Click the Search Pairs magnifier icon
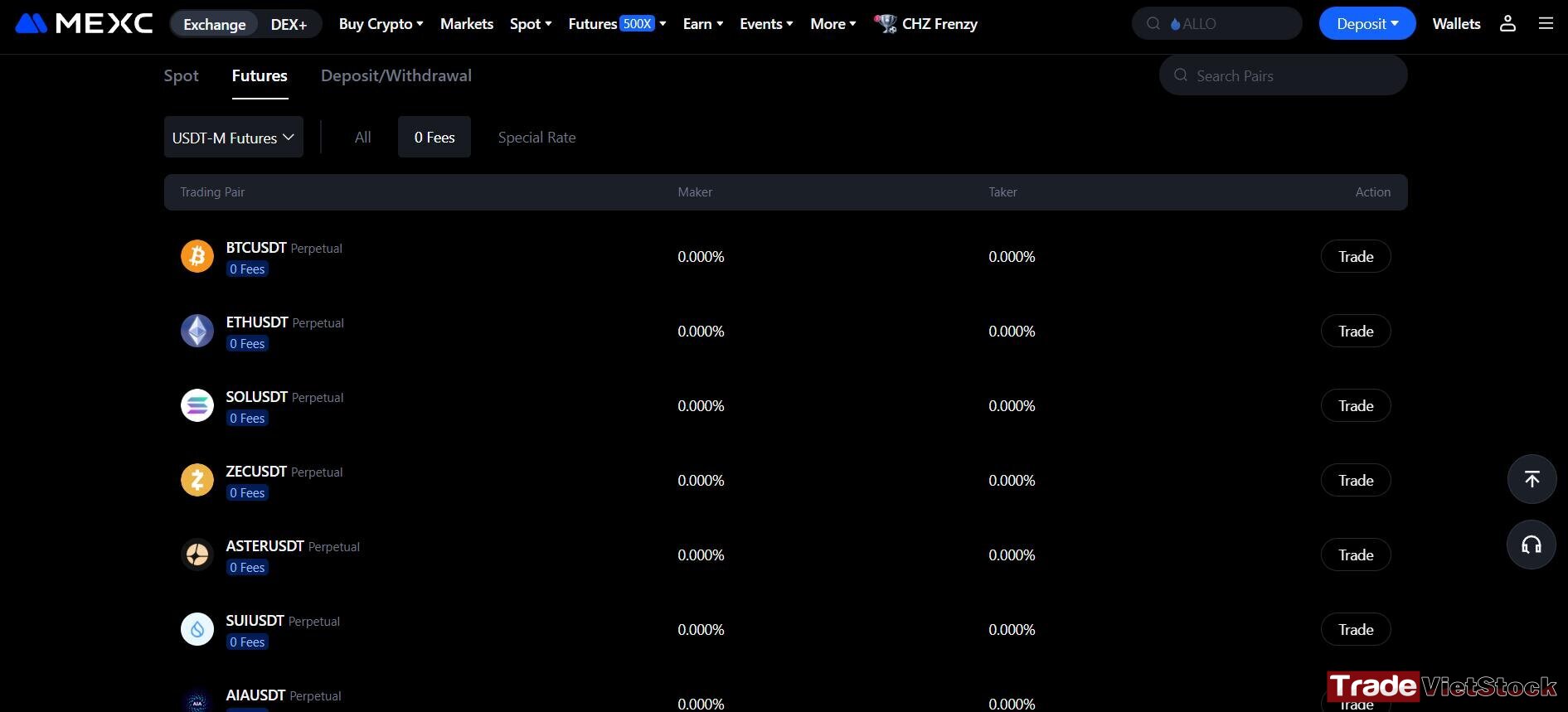The width and height of the screenshot is (1568, 712). click(x=1181, y=75)
